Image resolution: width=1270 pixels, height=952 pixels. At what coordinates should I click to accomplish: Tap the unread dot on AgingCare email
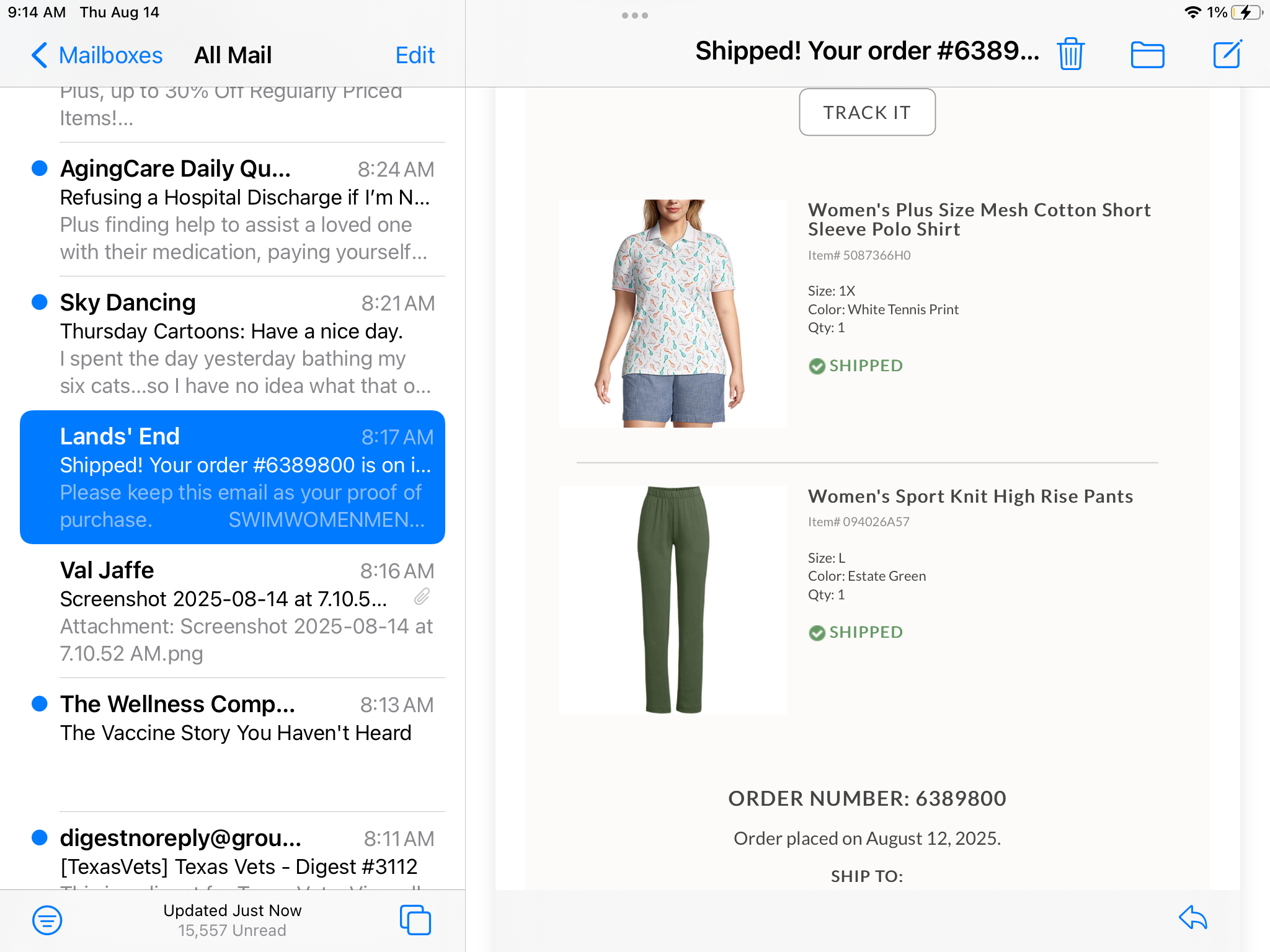pyautogui.click(x=40, y=168)
